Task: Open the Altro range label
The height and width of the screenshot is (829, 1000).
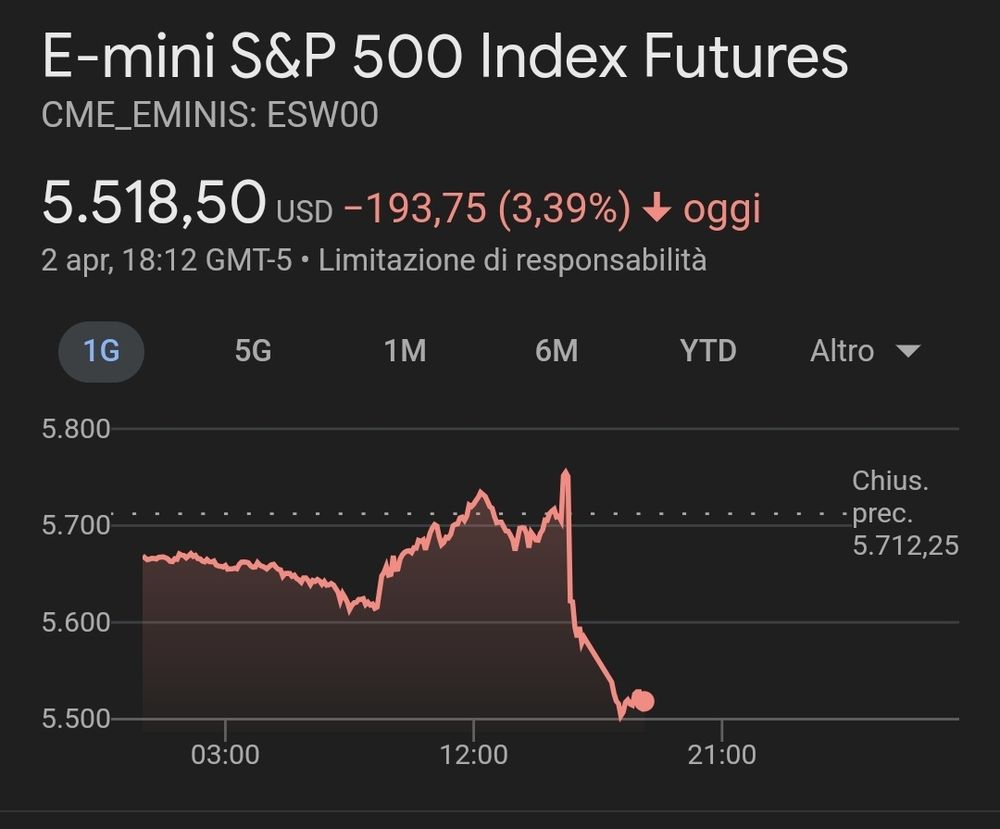Action: click(x=842, y=351)
